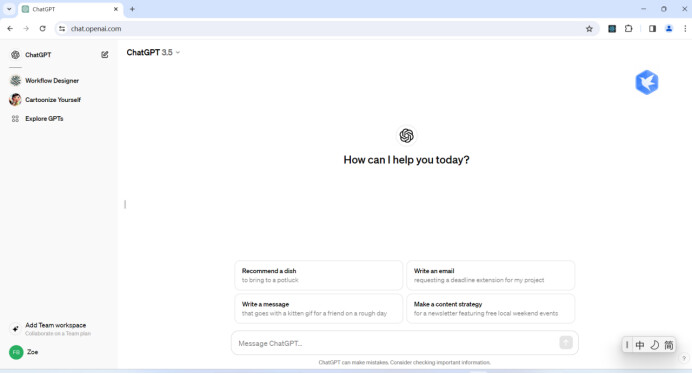Click Add Team workspace

tap(58, 329)
